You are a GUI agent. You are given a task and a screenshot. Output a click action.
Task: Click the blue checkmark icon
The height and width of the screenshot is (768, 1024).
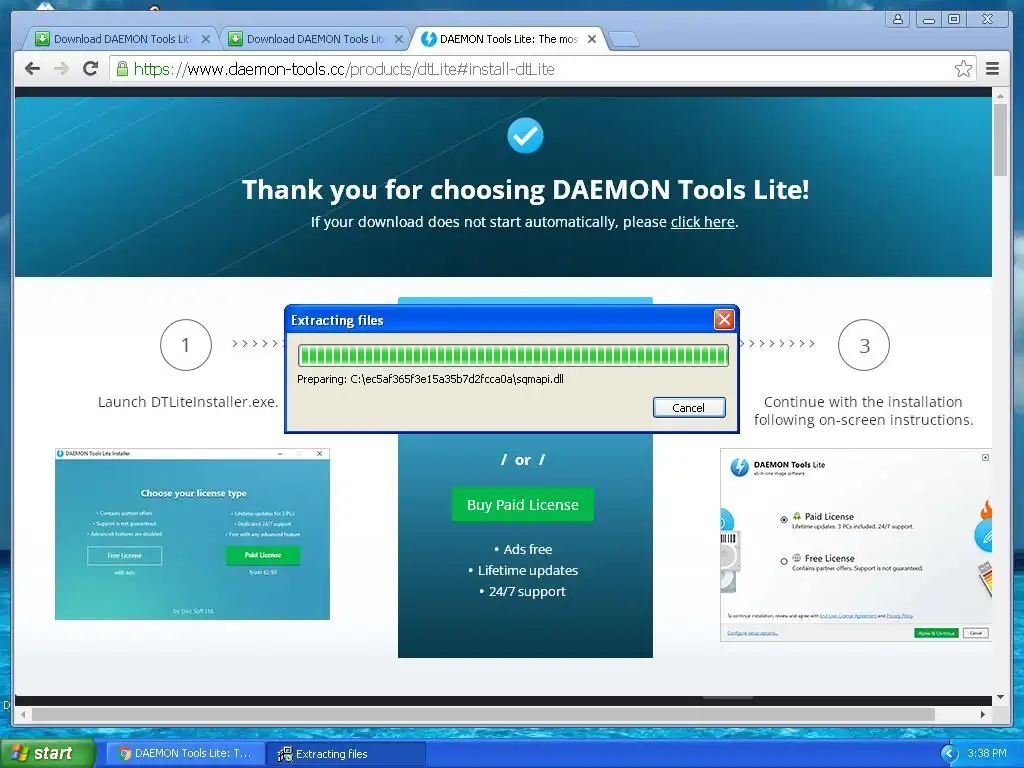tap(525, 135)
